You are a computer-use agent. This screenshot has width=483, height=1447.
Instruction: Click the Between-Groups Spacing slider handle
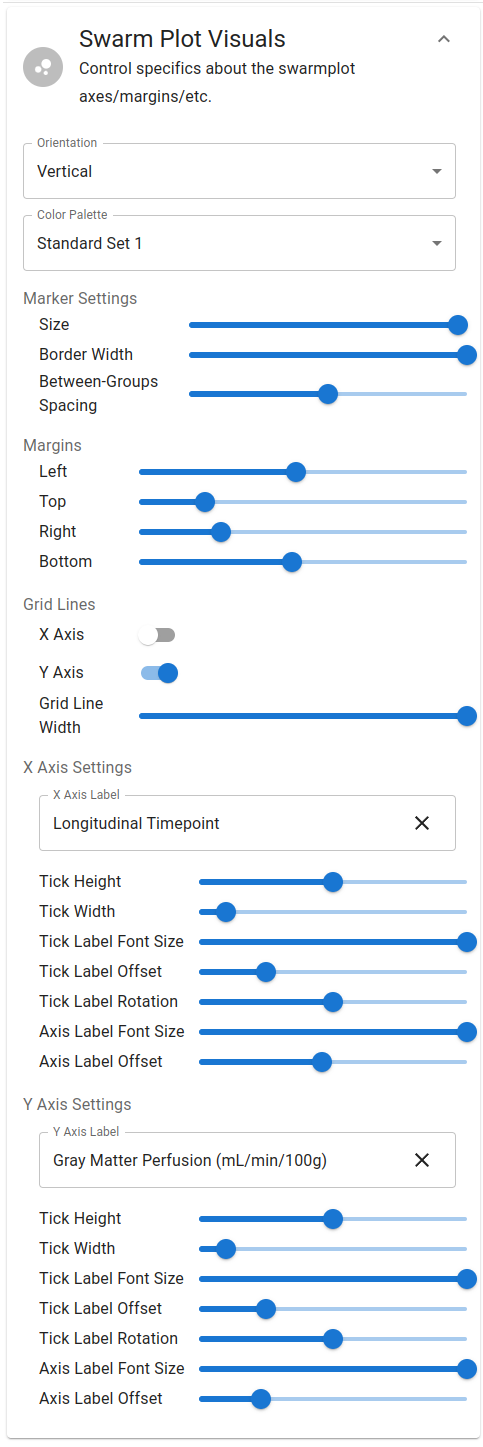tap(328, 394)
